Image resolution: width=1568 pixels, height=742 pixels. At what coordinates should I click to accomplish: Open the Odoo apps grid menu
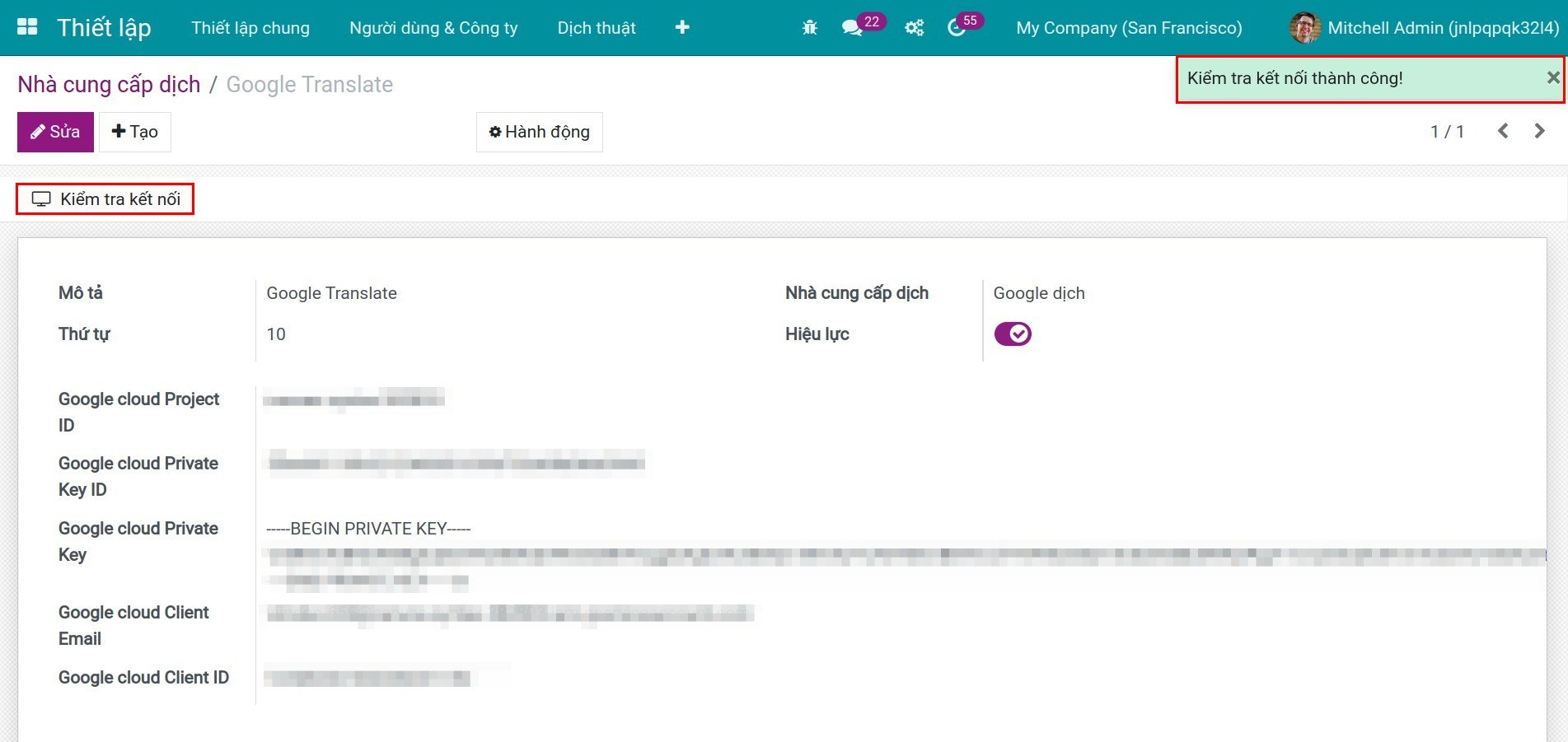coord(27,26)
